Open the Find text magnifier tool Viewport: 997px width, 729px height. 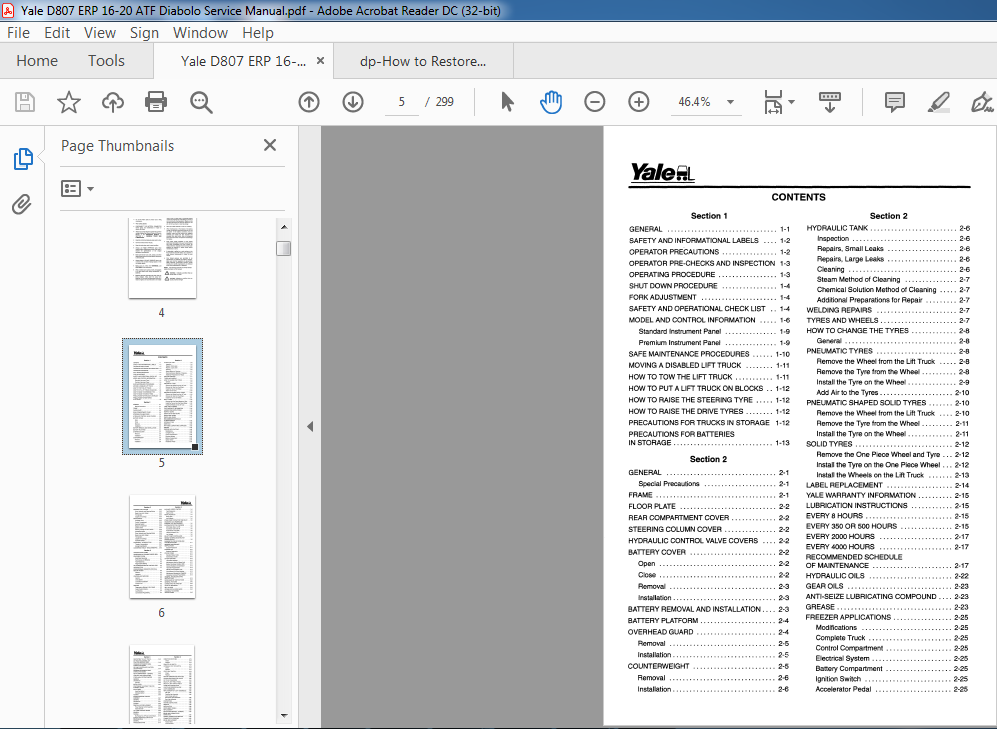(201, 102)
